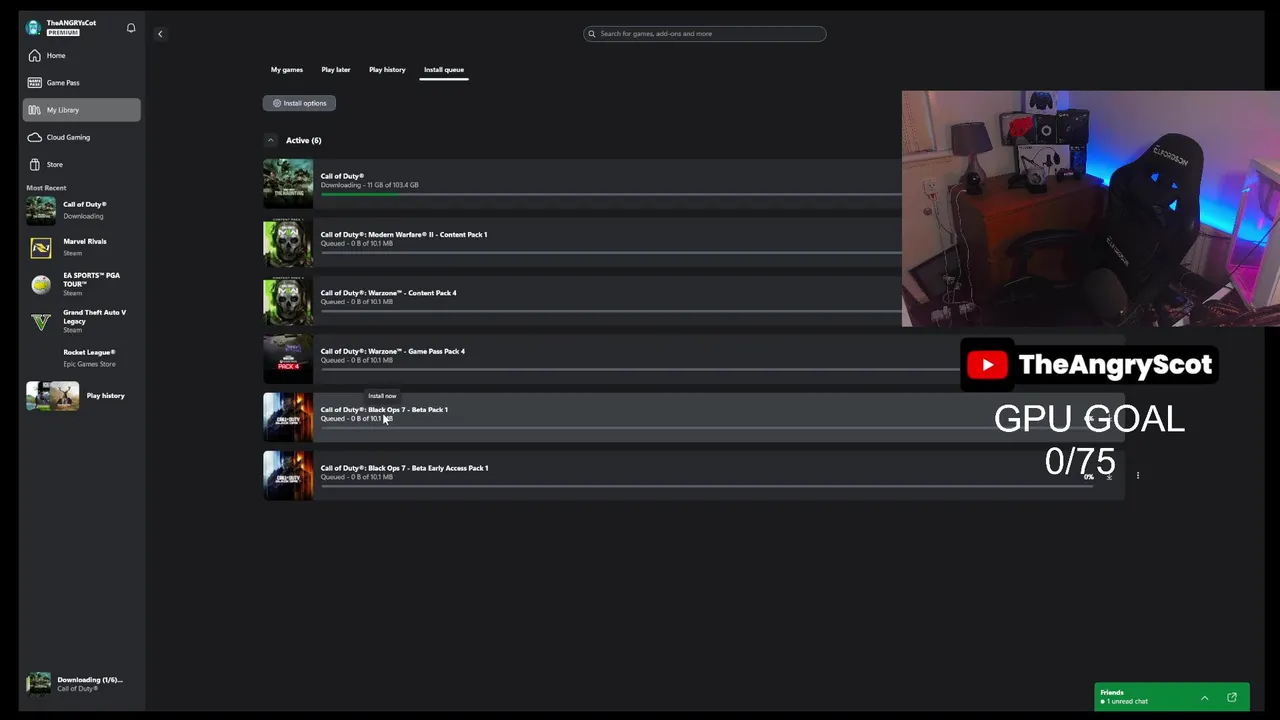Switch to Play later tab
The width and height of the screenshot is (1280, 720).
click(x=336, y=70)
